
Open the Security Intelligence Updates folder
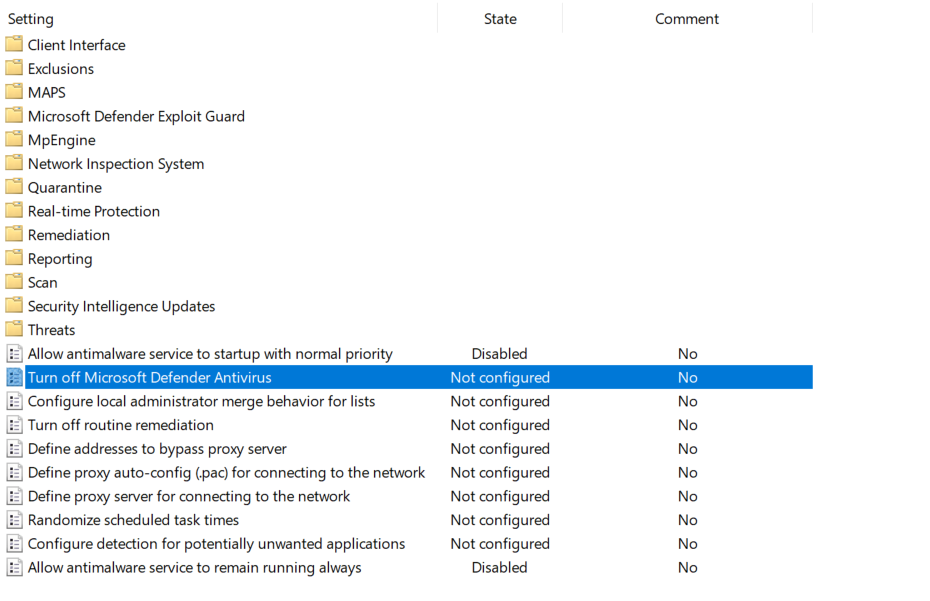pos(15,306)
